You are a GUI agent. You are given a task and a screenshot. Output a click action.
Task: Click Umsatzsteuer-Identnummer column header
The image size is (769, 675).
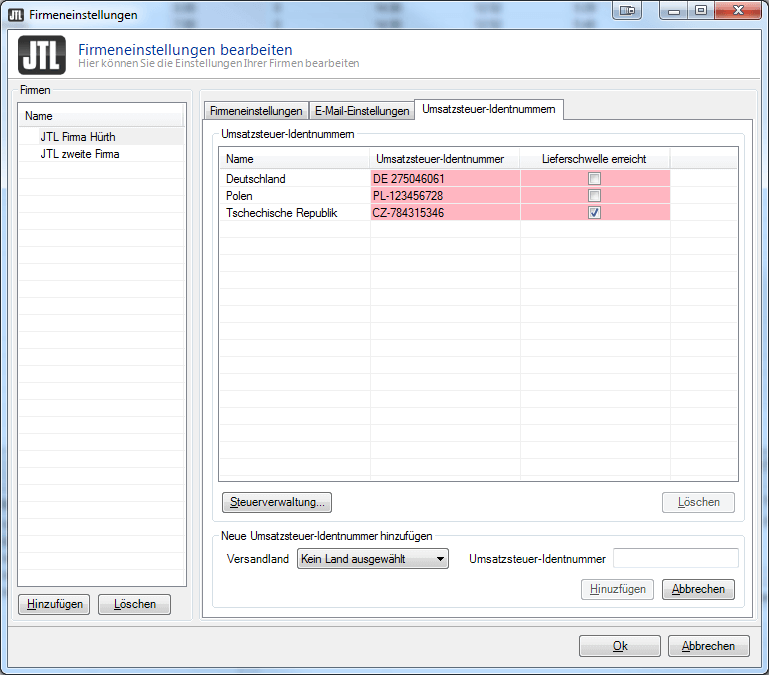coord(445,159)
